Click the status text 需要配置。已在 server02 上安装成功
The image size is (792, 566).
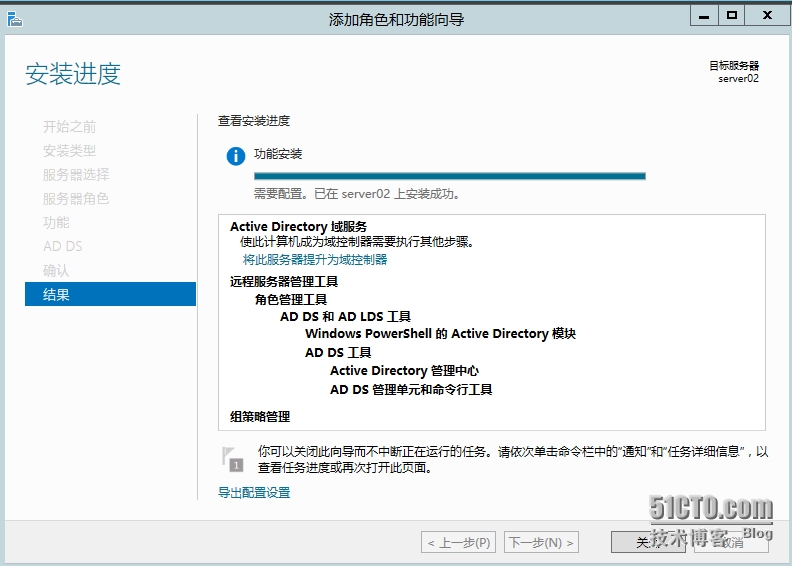[x=357, y=194]
